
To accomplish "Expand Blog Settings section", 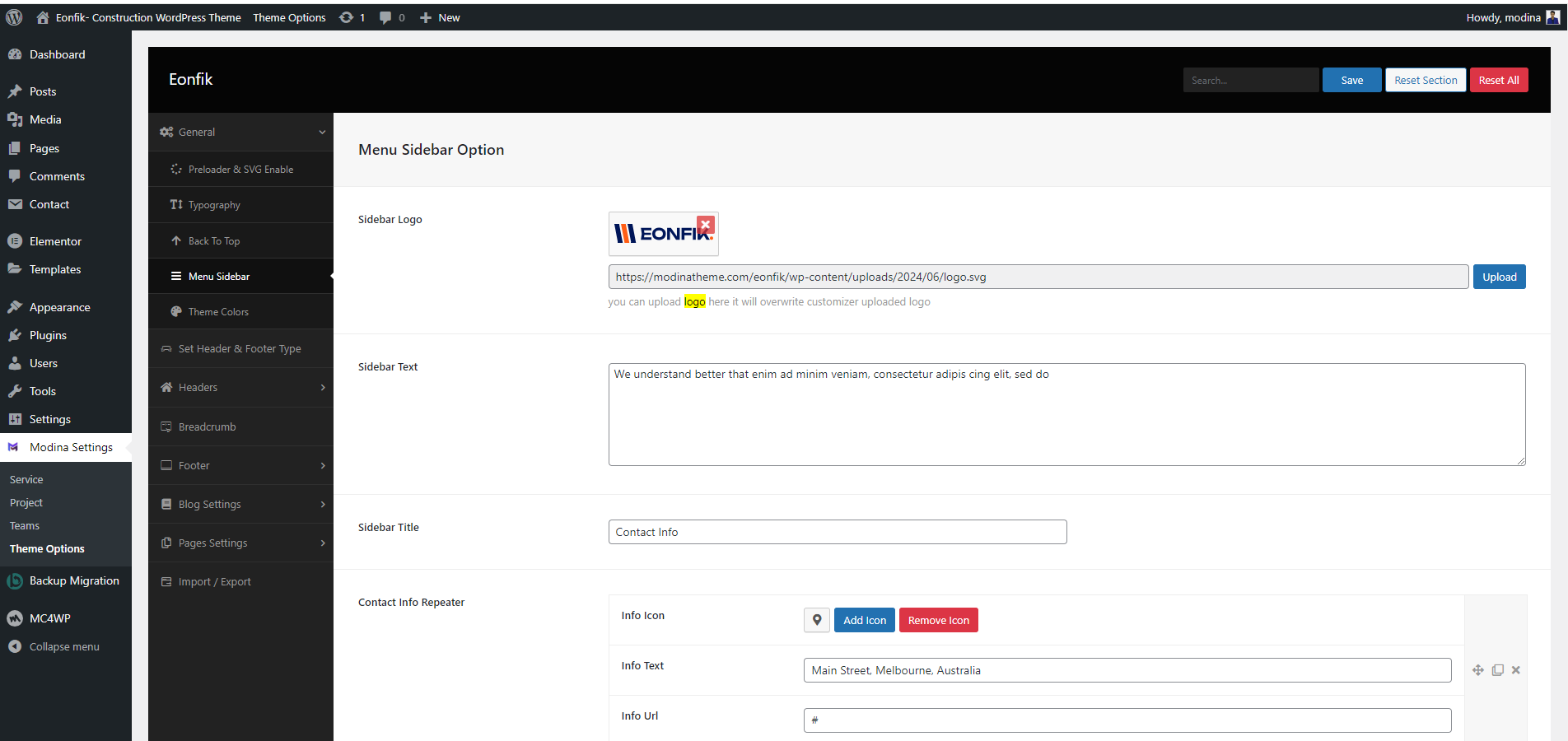I will [322, 505].
